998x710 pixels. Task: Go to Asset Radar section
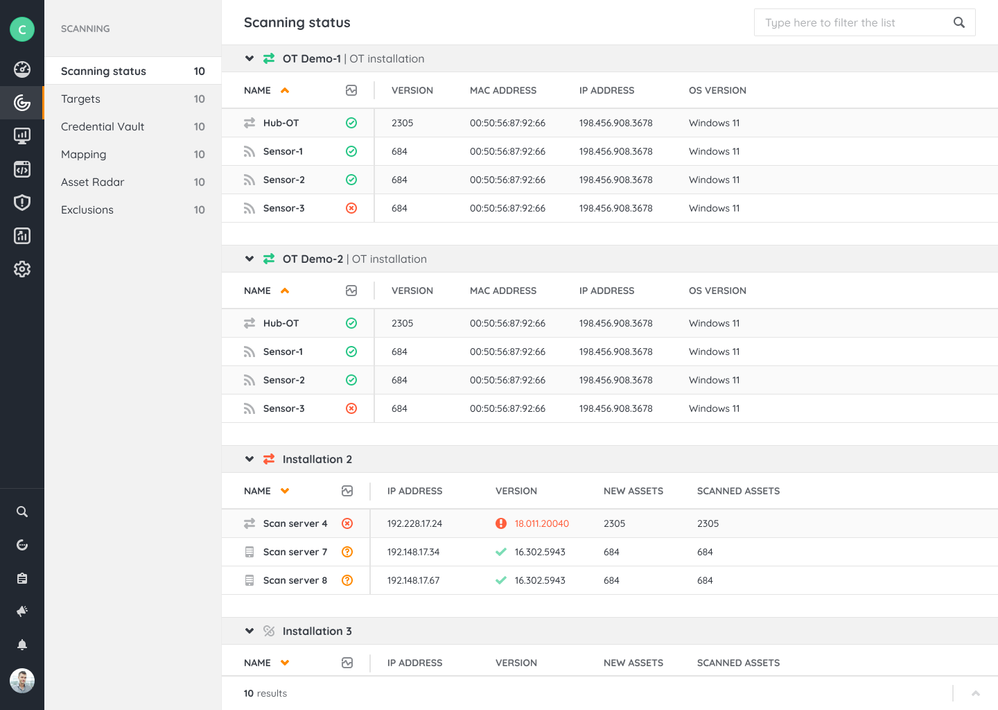[x=92, y=182]
